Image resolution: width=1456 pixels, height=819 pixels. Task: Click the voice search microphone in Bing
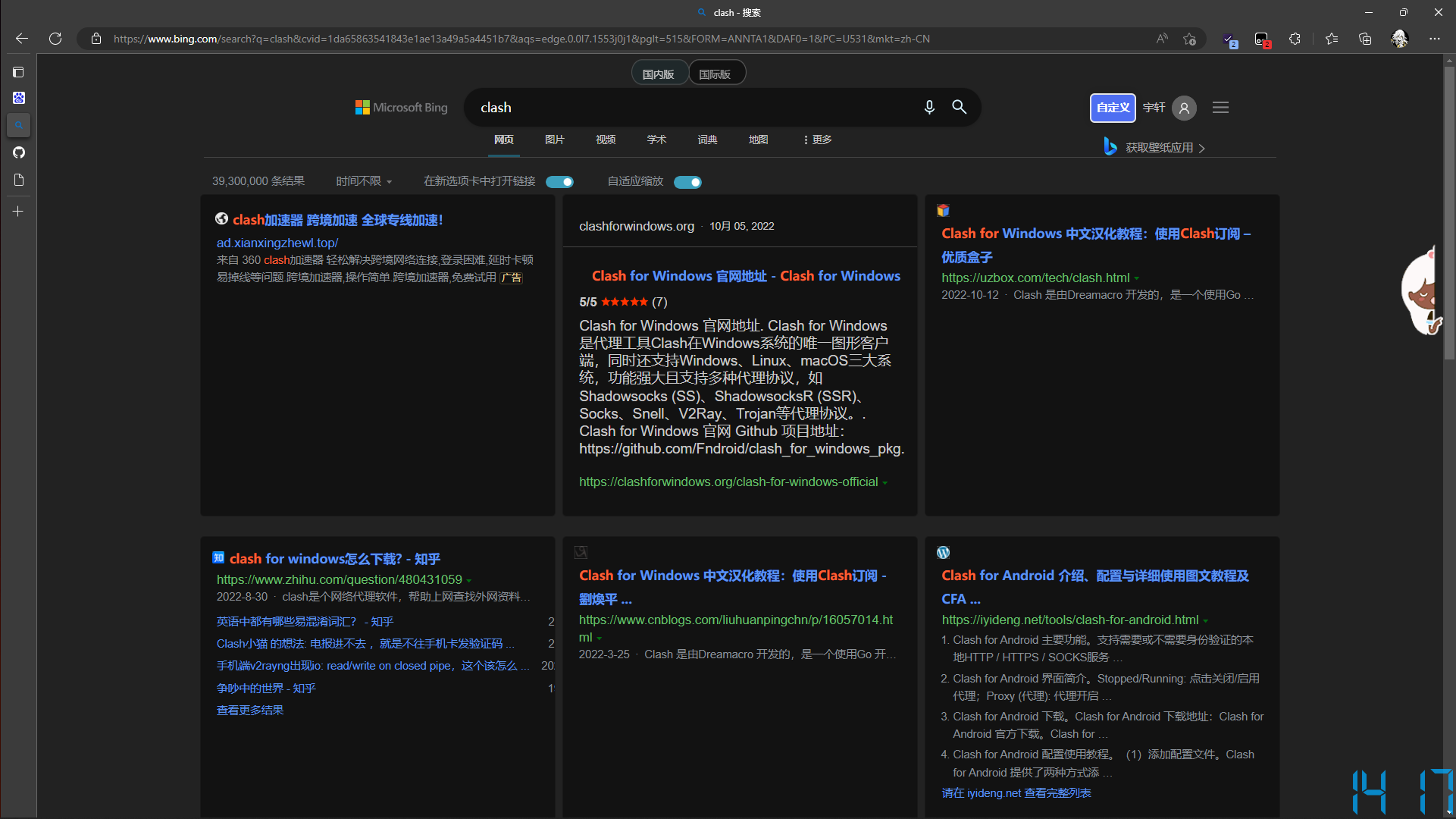tap(929, 107)
